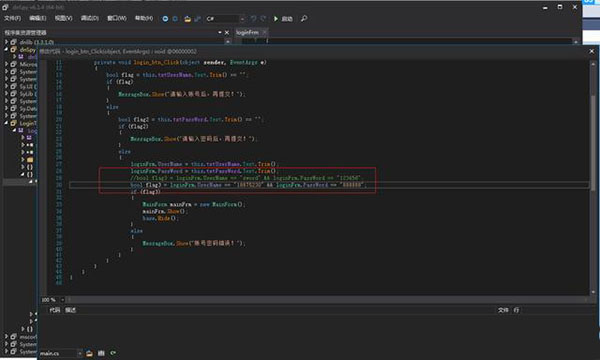
Task: Open the 窗口(W) menu
Action: (x=117, y=18)
